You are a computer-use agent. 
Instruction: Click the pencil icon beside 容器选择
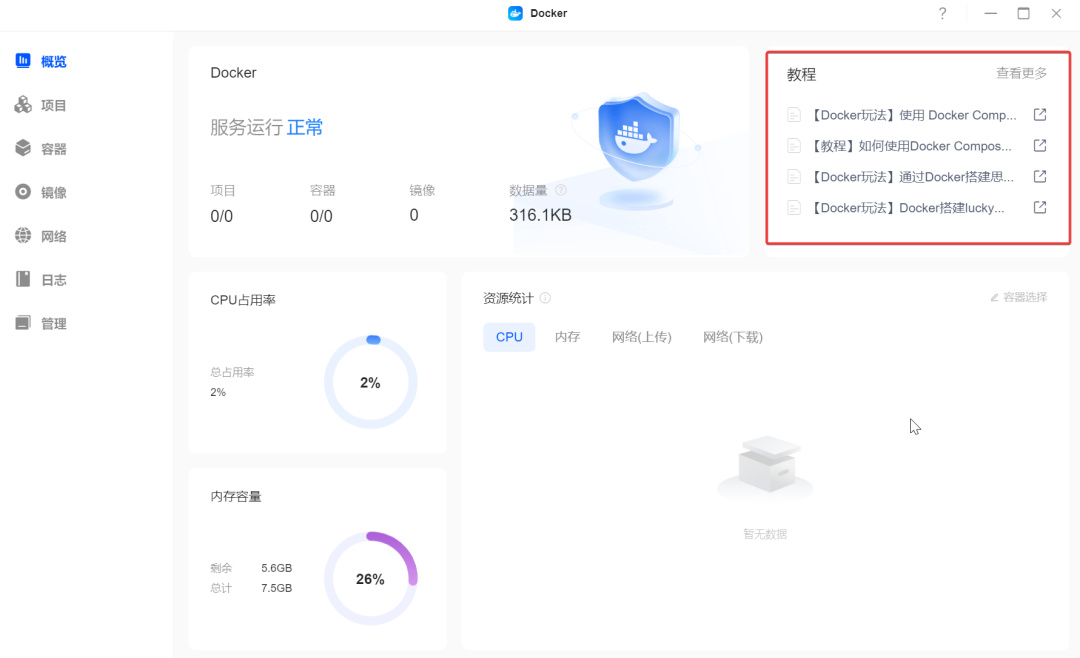(x=995, y=297)
